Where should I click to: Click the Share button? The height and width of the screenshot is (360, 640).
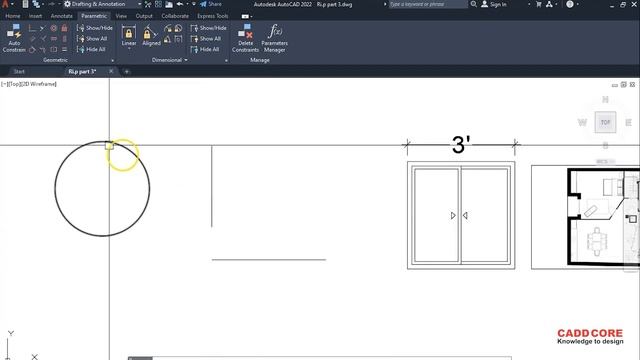211,4
